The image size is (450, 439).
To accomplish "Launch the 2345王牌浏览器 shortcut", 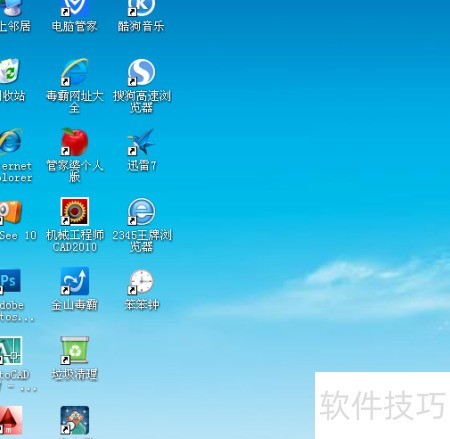I will click(x=141, y=211).
